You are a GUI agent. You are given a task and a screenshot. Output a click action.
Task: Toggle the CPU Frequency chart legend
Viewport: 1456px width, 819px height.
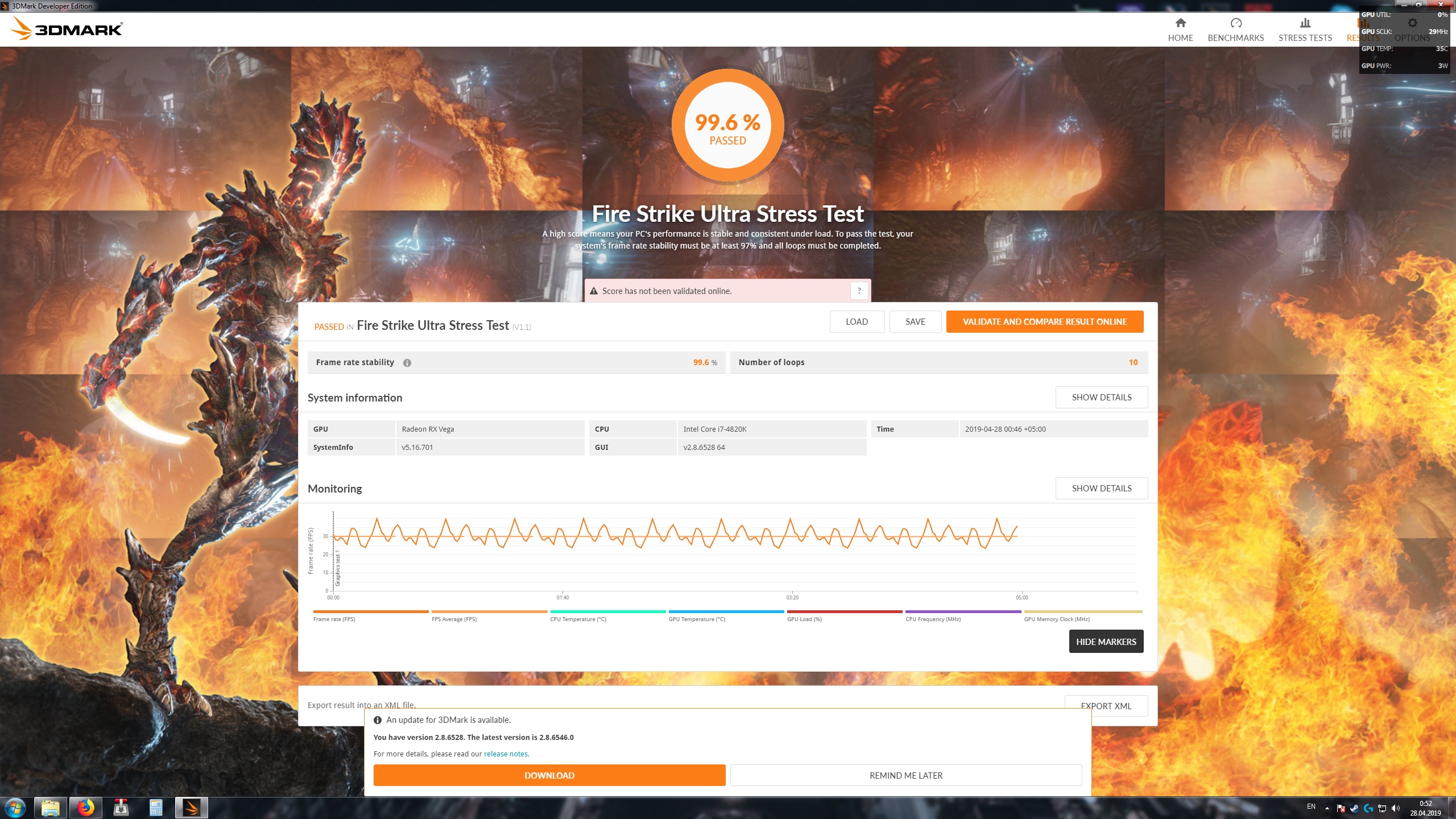933,619
